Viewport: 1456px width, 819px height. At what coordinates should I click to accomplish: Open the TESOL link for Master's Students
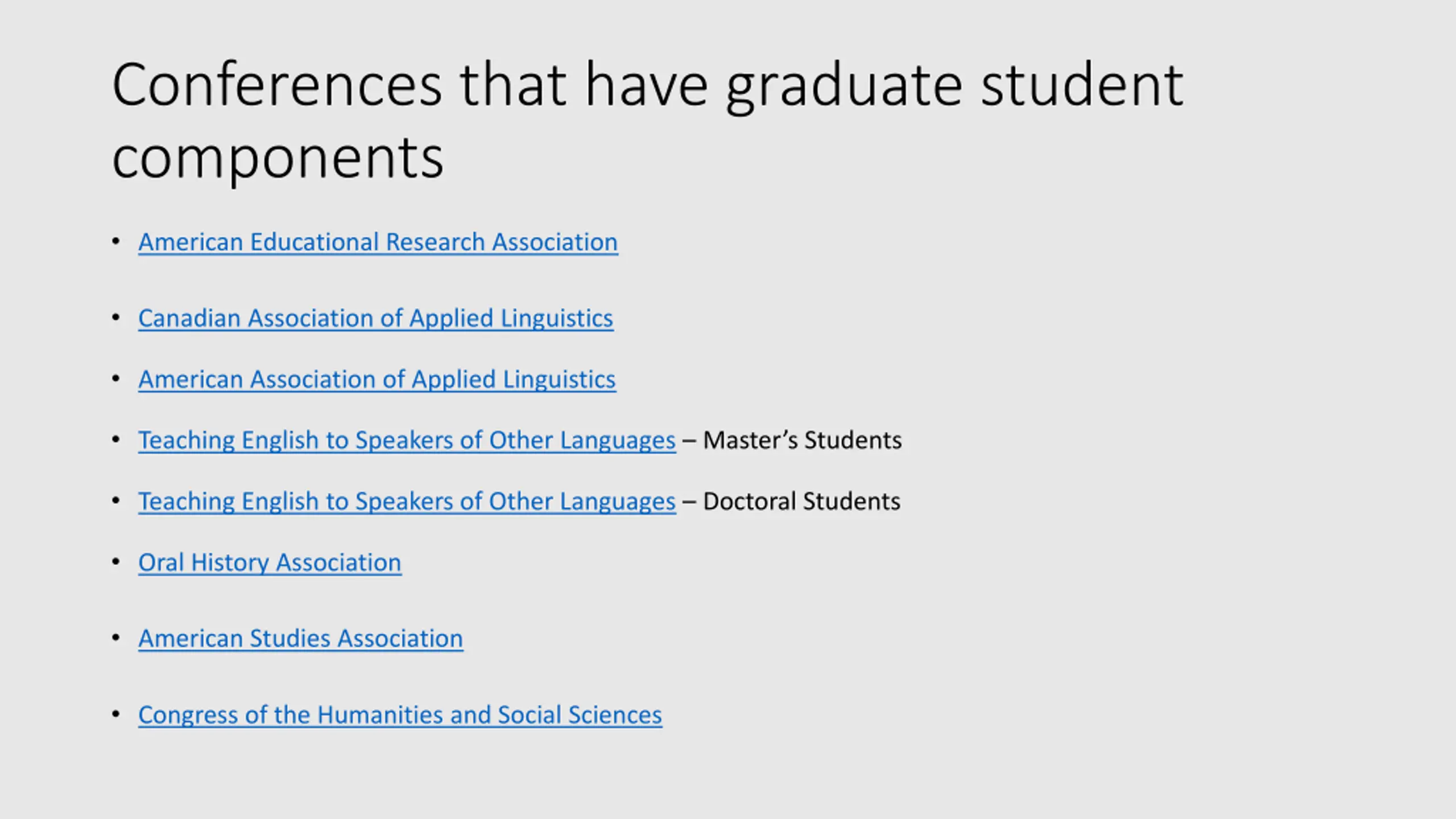[x=407, y=440]
